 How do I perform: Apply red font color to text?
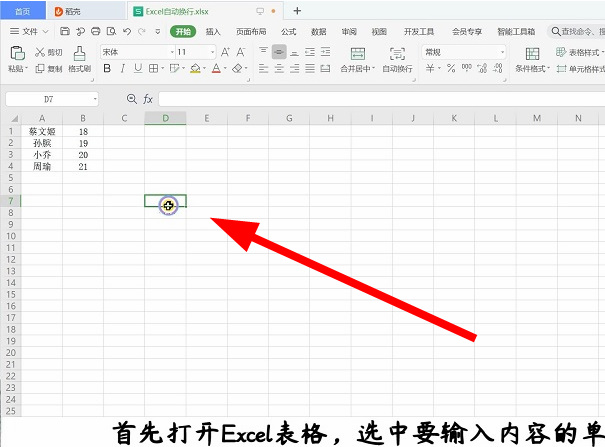[x=216, y=69]
